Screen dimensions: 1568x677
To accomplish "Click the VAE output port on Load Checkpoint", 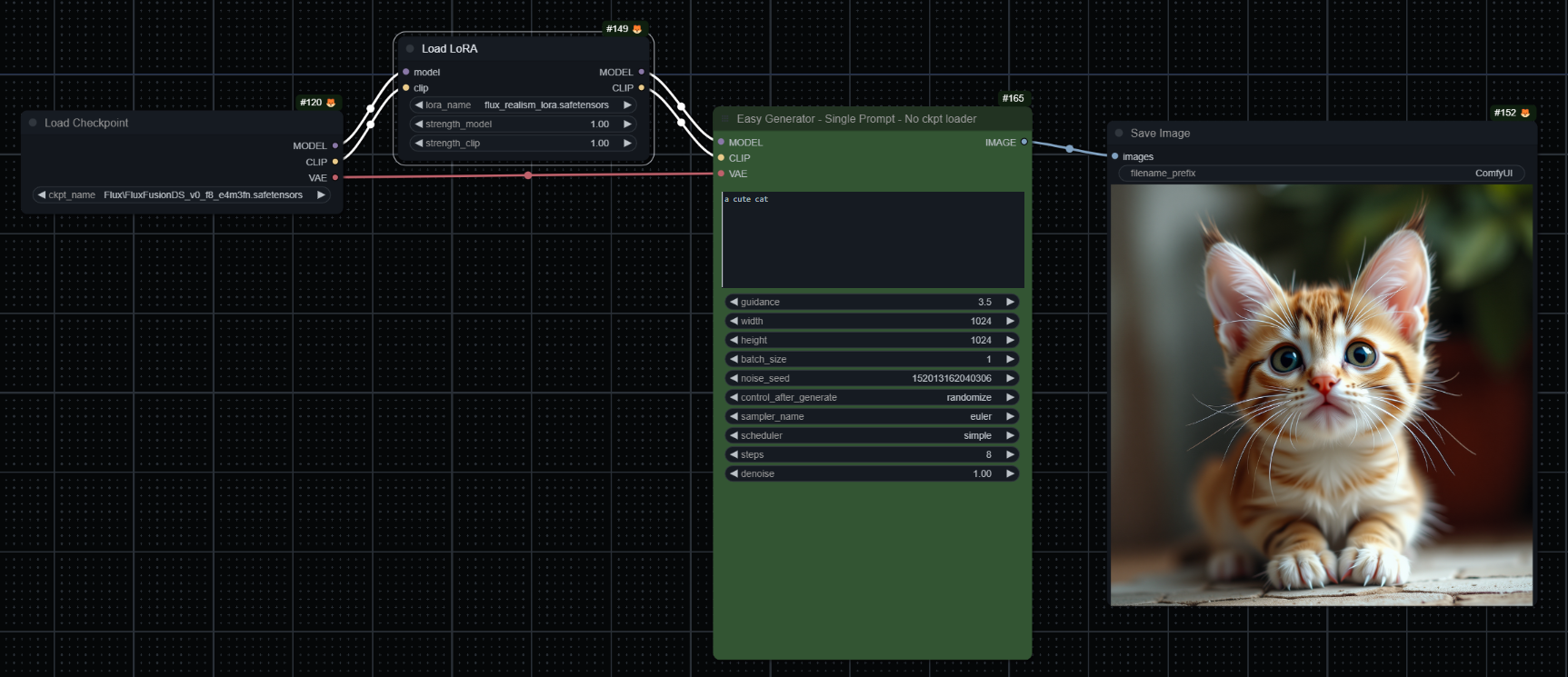I will 335,177.
